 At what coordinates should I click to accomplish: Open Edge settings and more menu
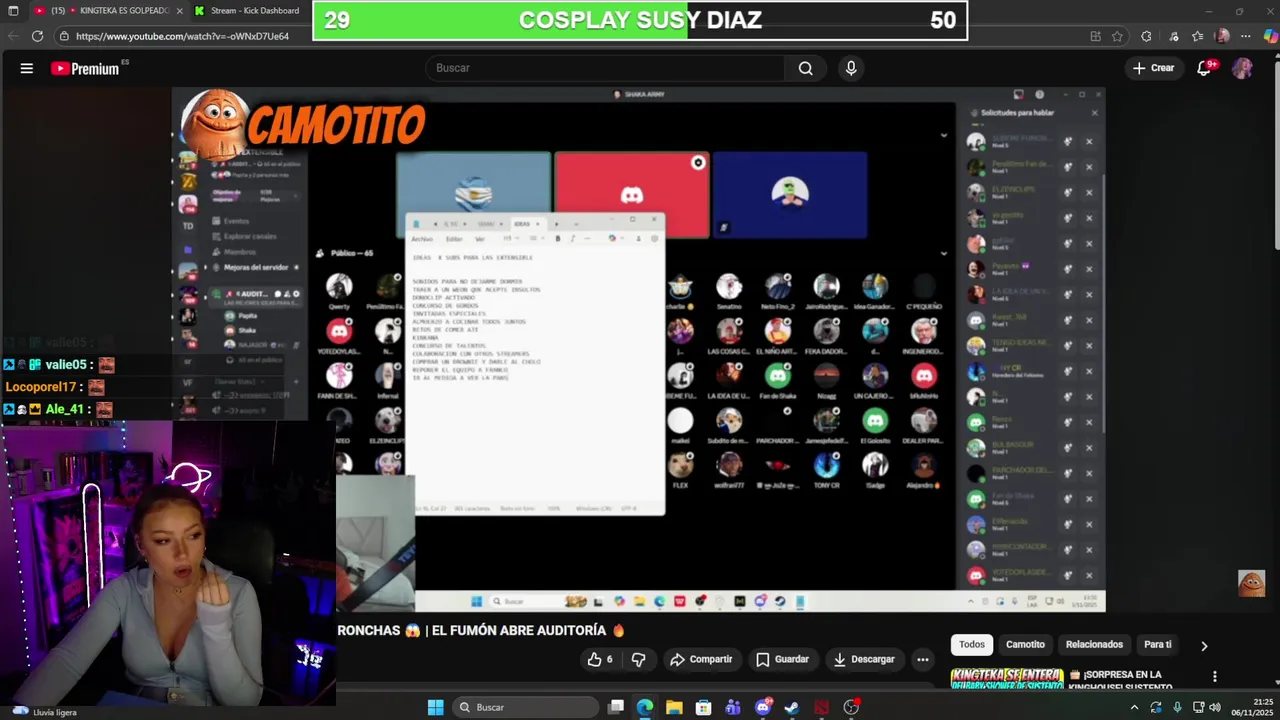pos(1247,36)
